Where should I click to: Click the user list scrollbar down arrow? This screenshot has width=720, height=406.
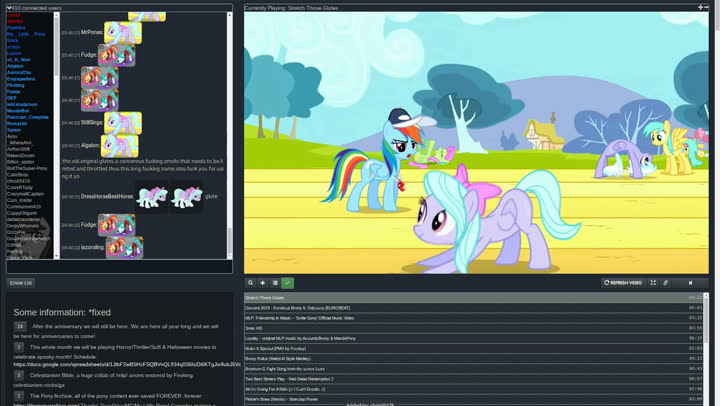(x=57, y=256)
